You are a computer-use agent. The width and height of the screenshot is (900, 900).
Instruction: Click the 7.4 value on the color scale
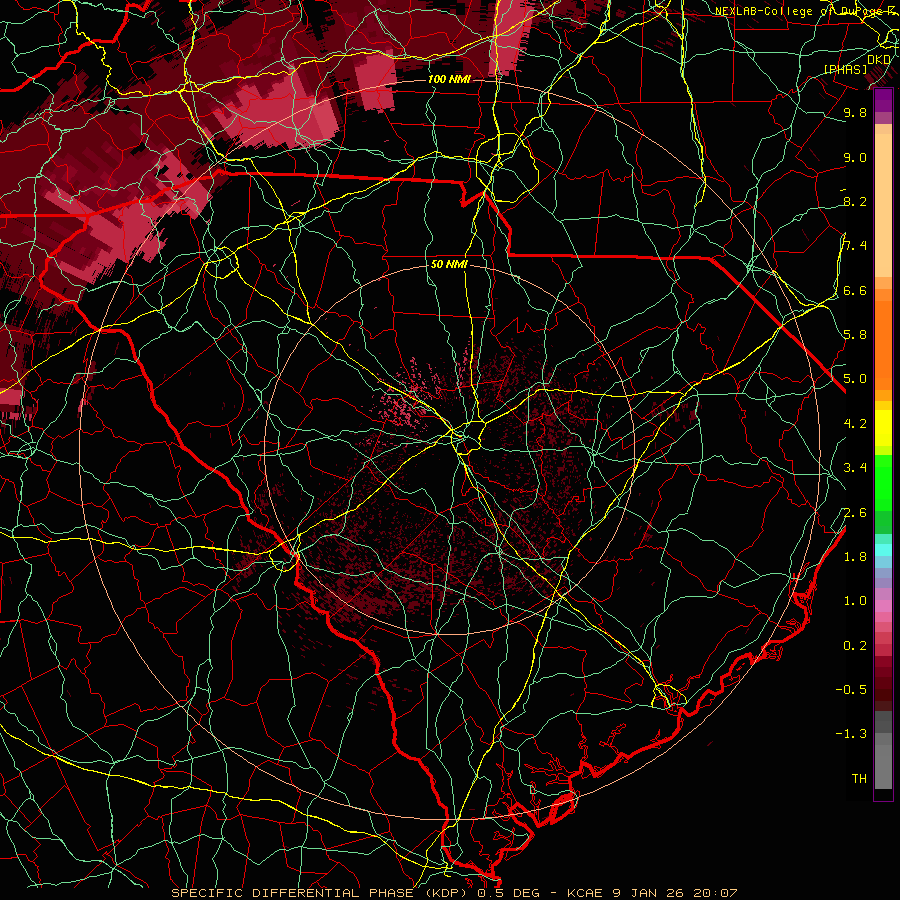[855, 246]
